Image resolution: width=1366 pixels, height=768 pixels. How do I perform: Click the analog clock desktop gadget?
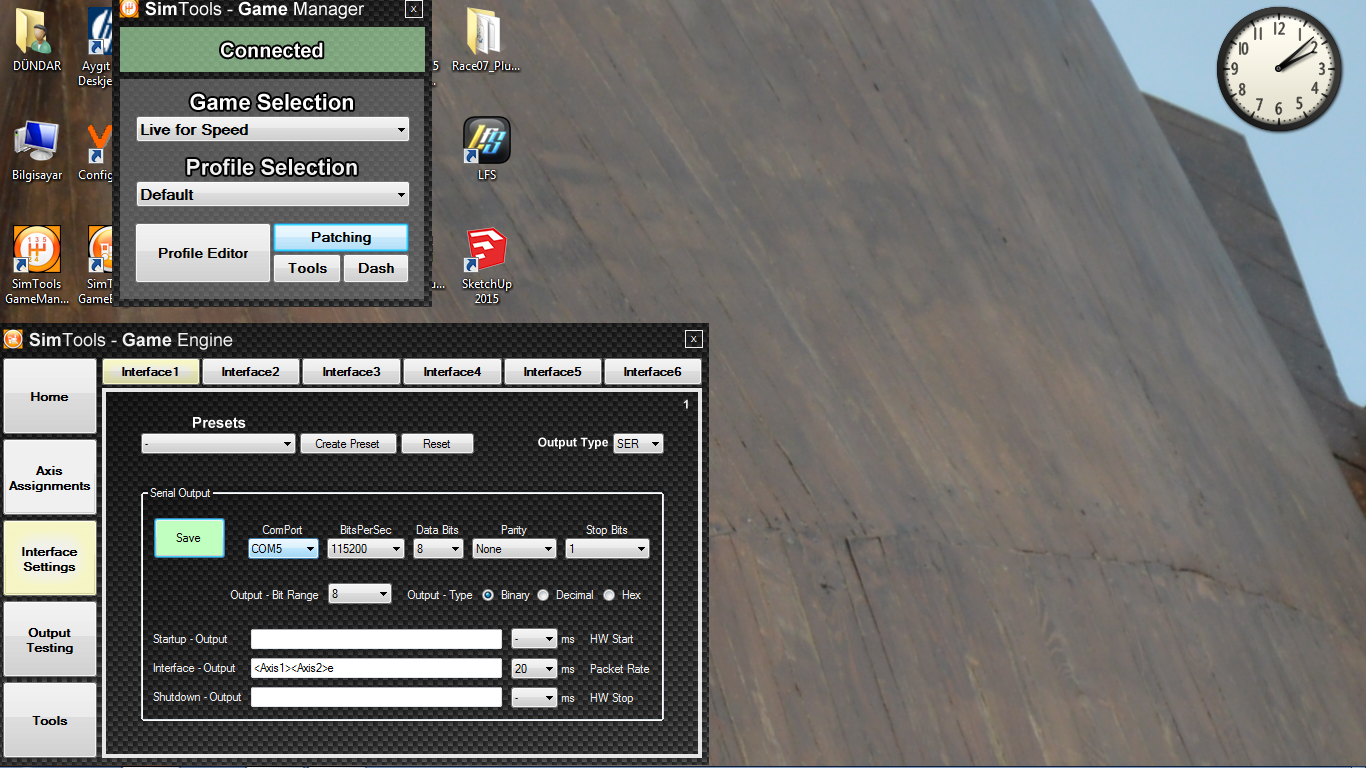[1279, 69]
